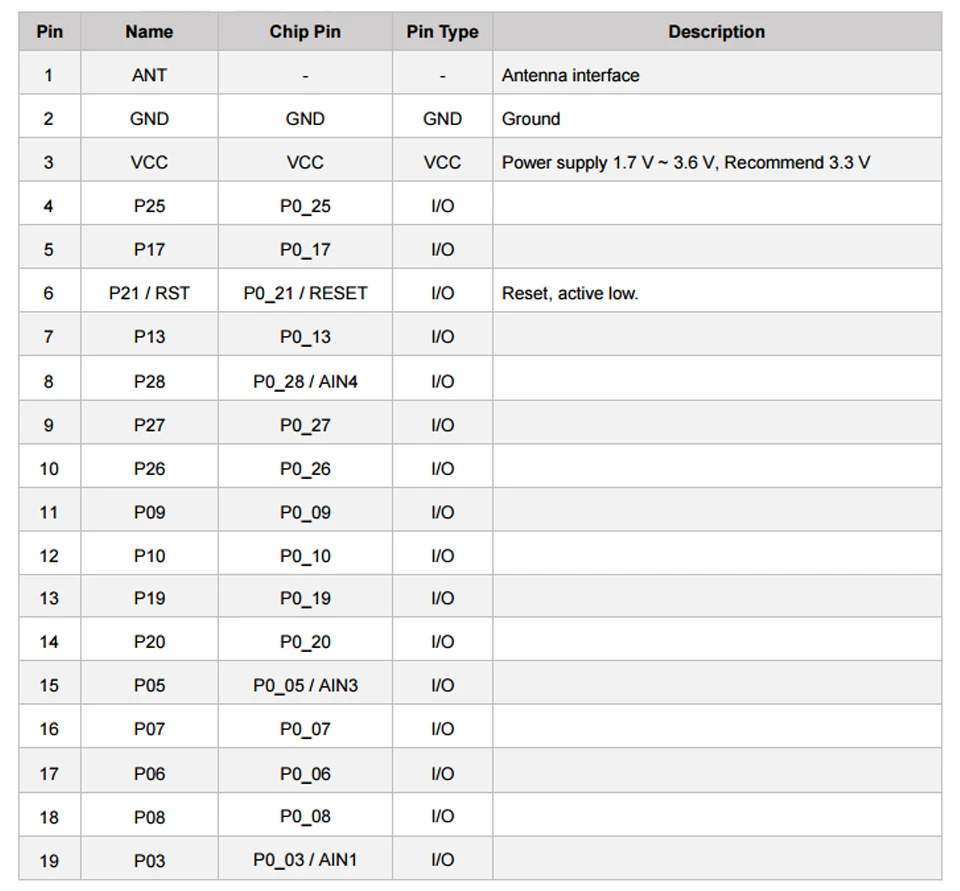Select the P0_05 / AIN3 cell
The width and height of the screenshot is (960, 891).
pyautogui.click(x=305, y=685)
